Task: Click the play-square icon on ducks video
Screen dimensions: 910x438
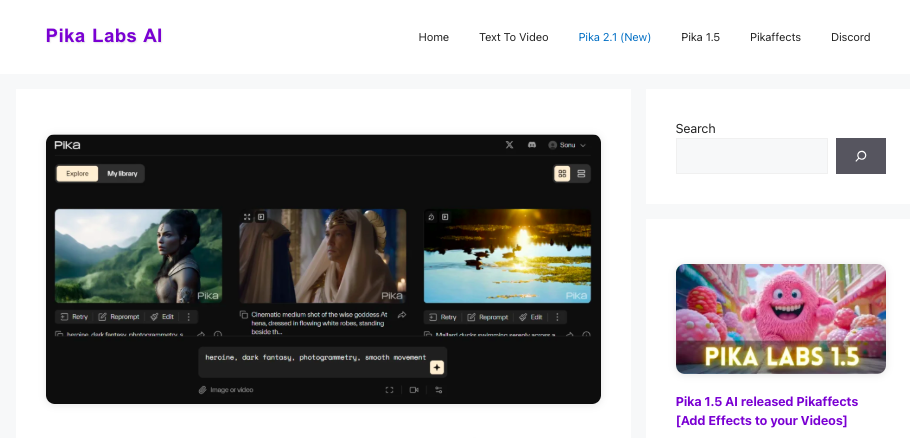Action: [x=445, y=217]
